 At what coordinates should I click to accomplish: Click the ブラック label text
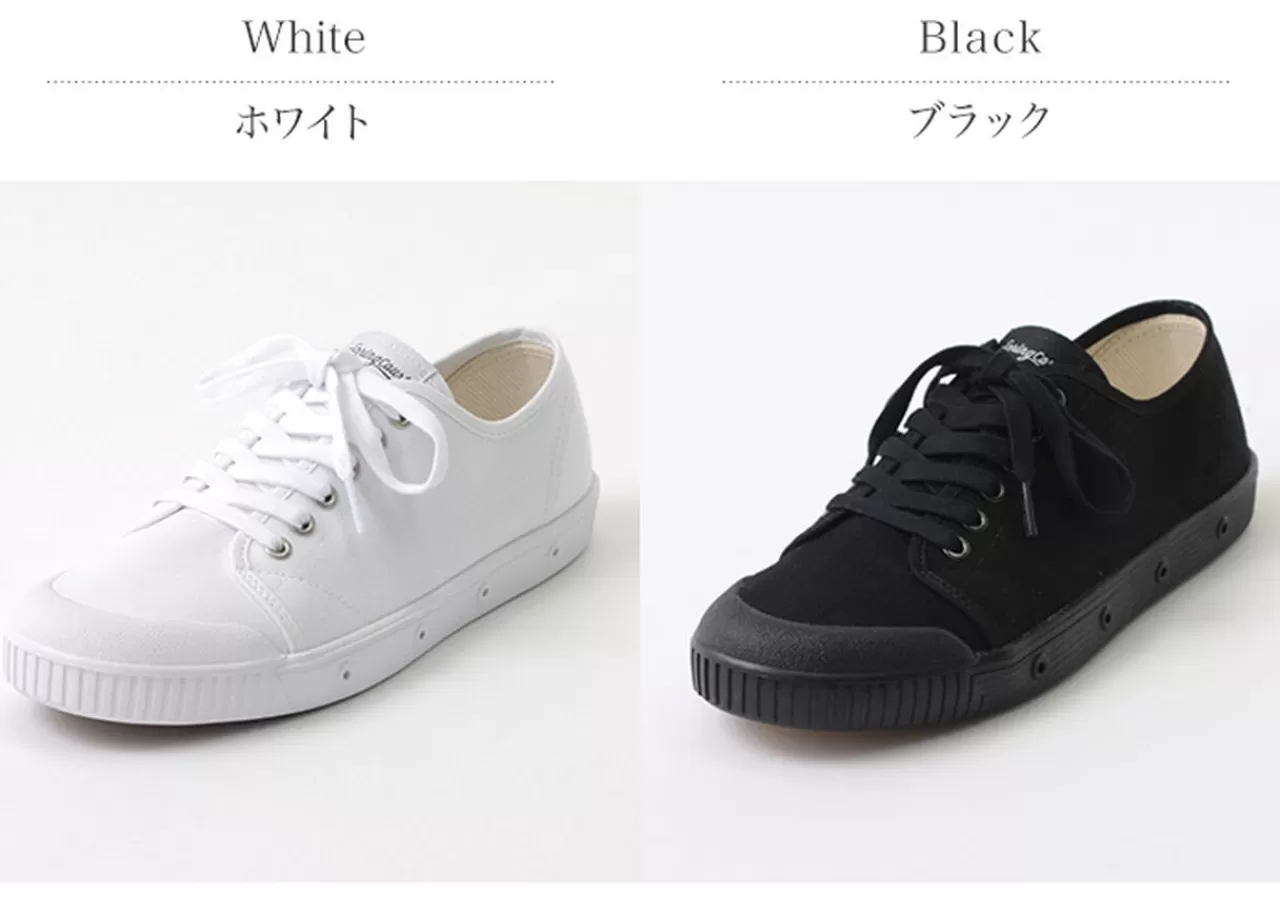point(980,121)
